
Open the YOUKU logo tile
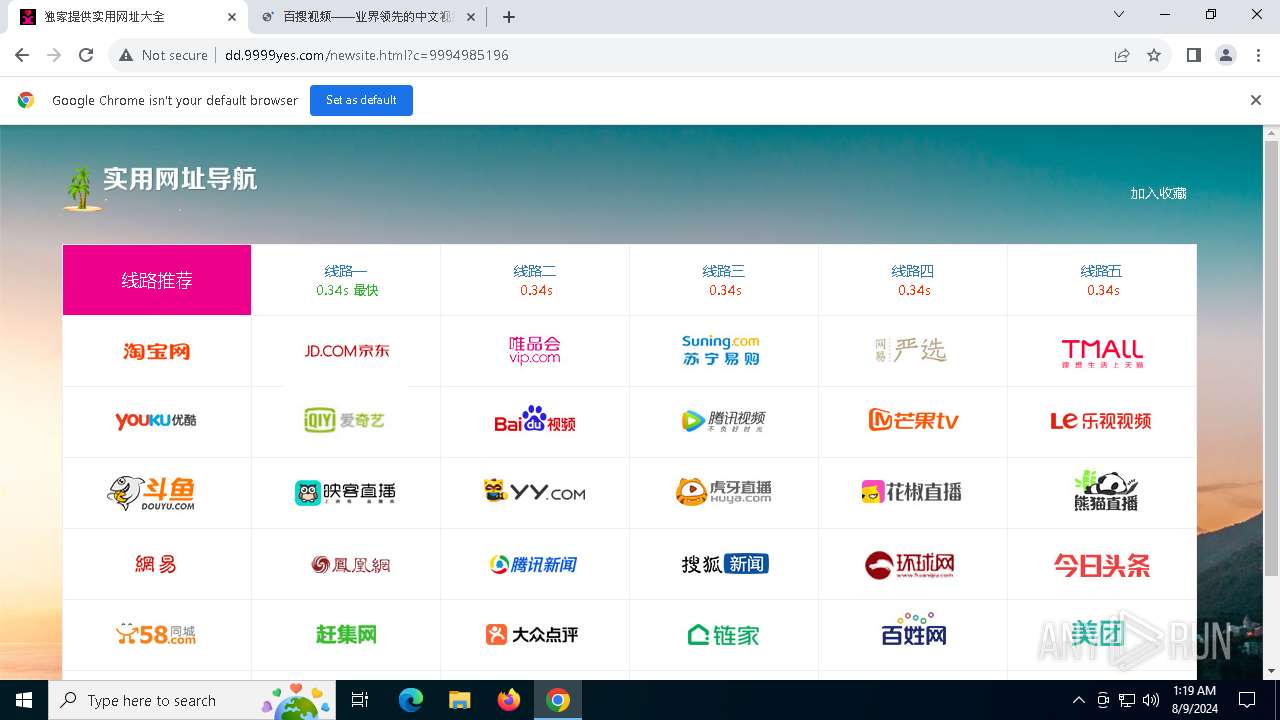pos(157,422)
